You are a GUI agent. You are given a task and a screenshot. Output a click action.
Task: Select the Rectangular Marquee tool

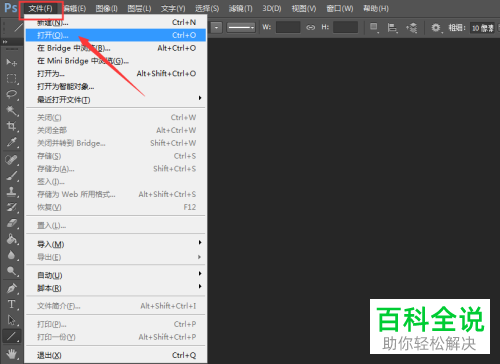[x=12, y=78]
